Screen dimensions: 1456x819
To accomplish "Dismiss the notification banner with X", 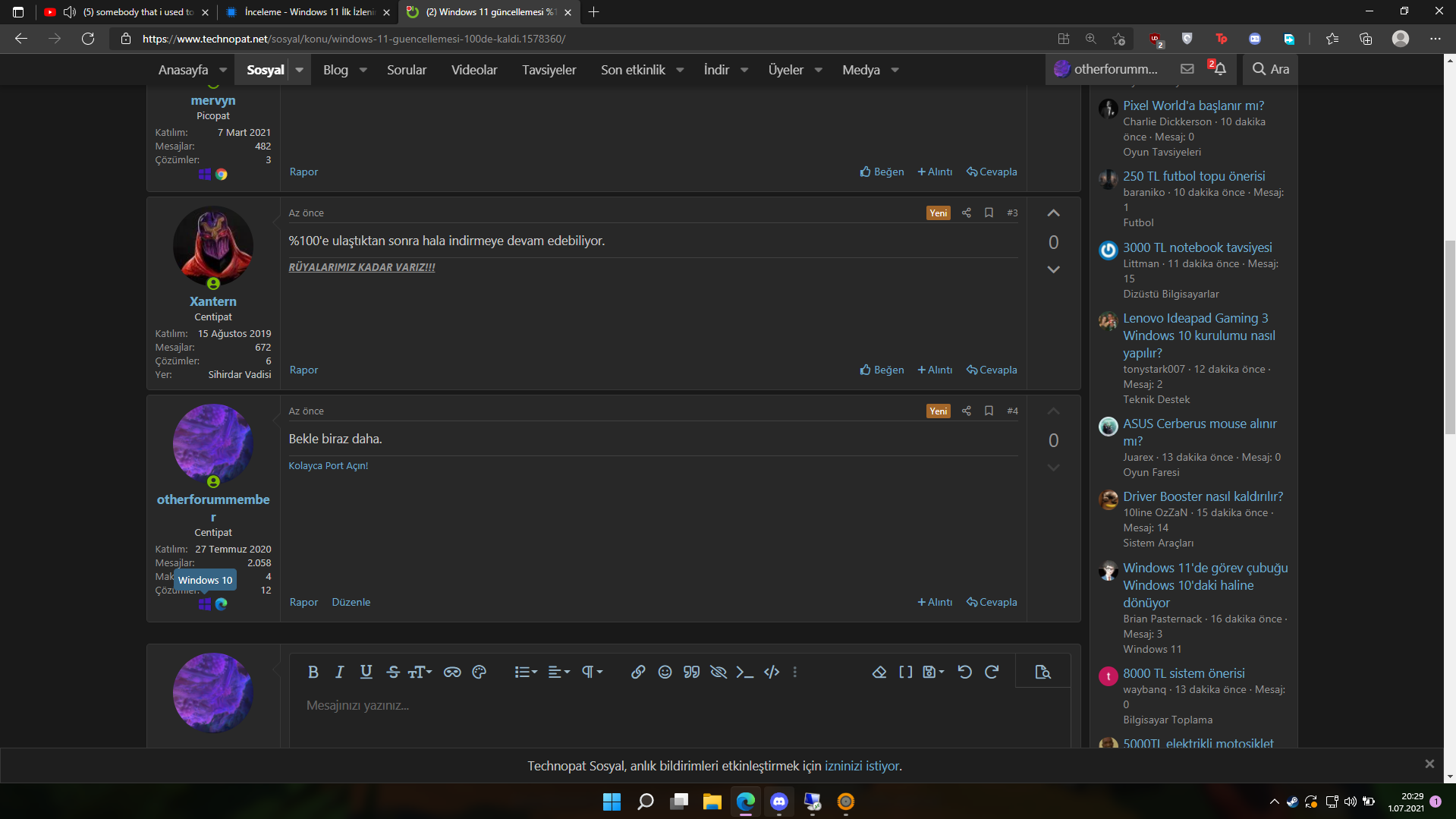I will coord(1429,764).
